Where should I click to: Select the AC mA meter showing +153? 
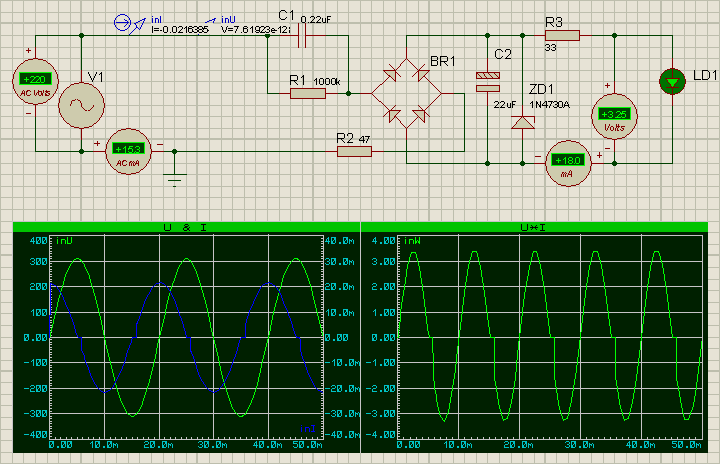pos(129,151)
